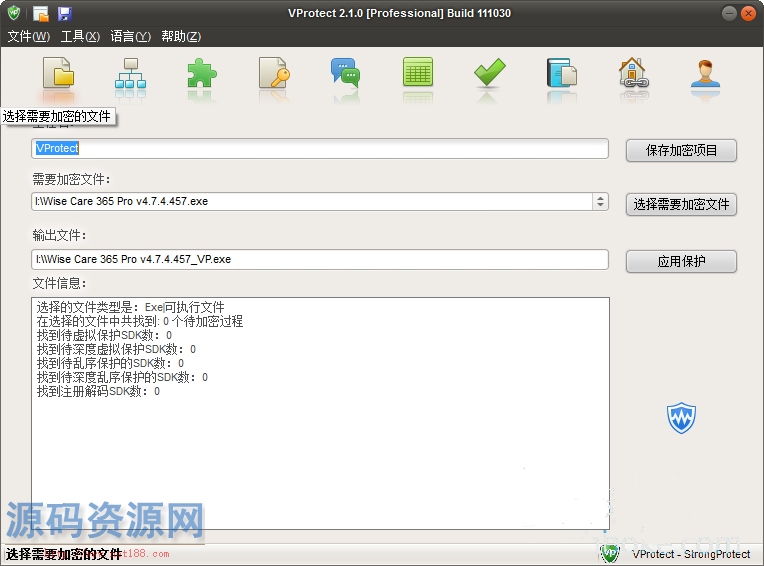Click the line 找到注册解码SDK数: 0
The image size is (764, 566).
98,391
